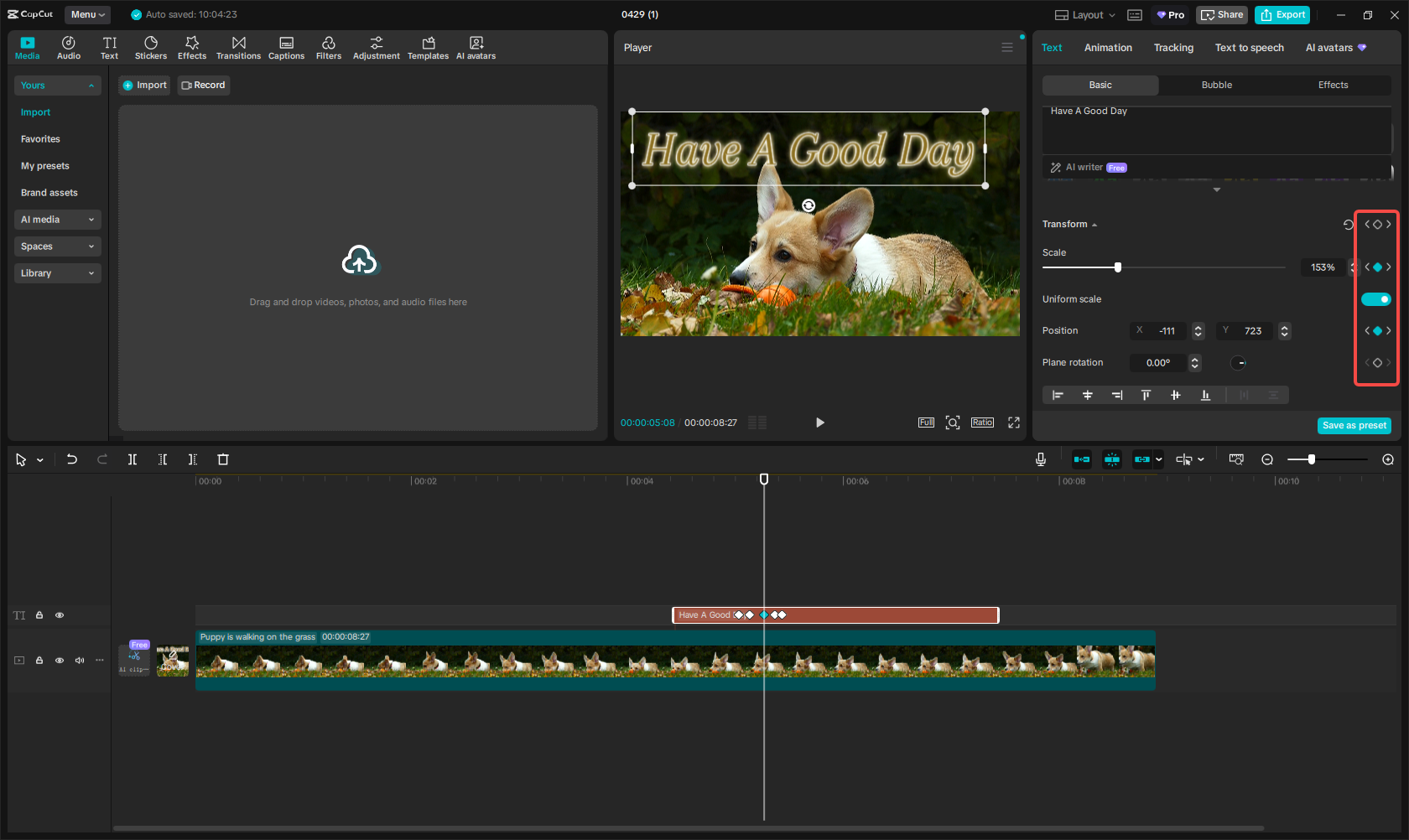Image resolution: width=1409 pixels, height=840 pixels.
Task: Click the Export button
Action: pyautogui.click(x=1282, y=14)
